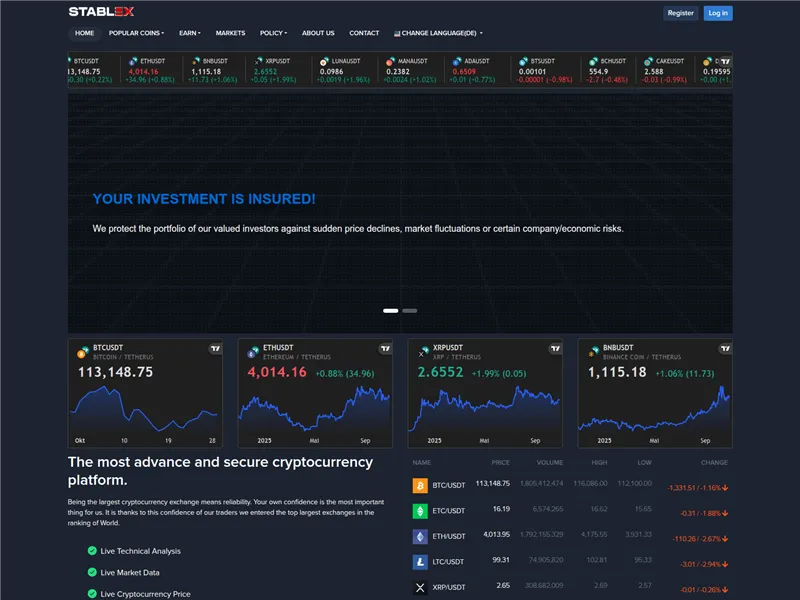Click the Register button

680,13
